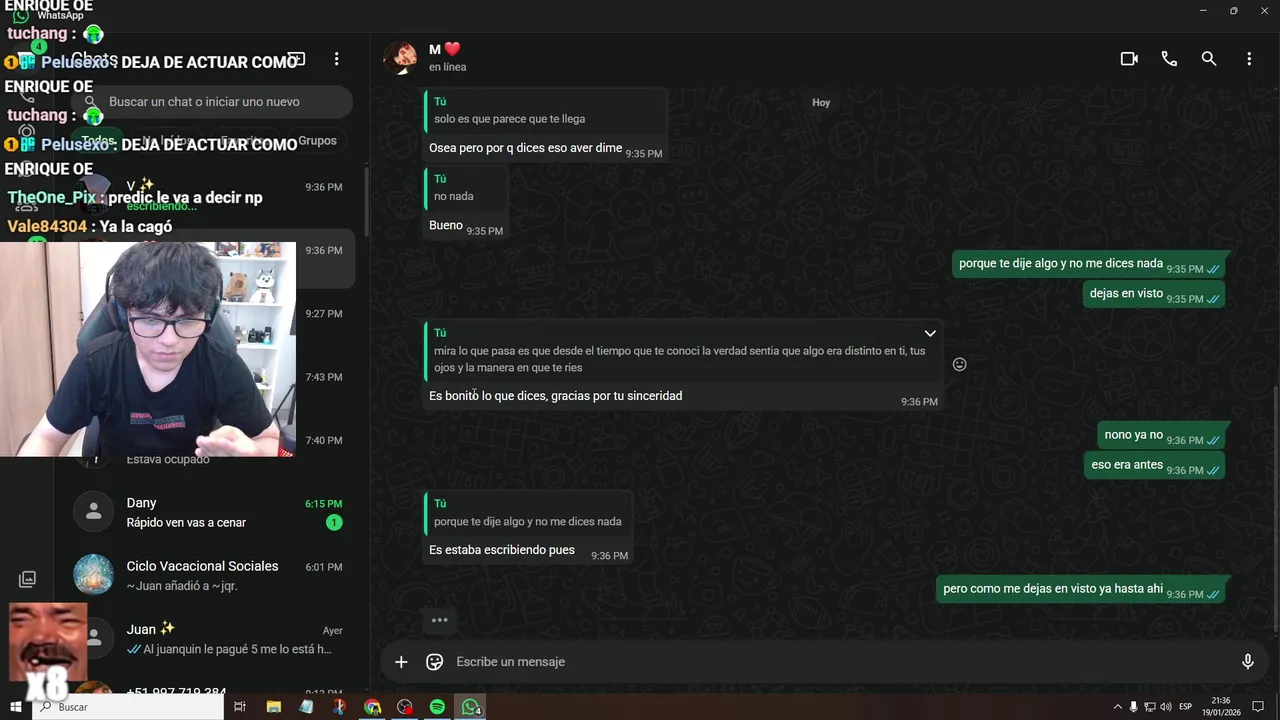Select message 'Osea pero por q dices eso aver dime'
1280x720 pixels.
coord(526,148)
